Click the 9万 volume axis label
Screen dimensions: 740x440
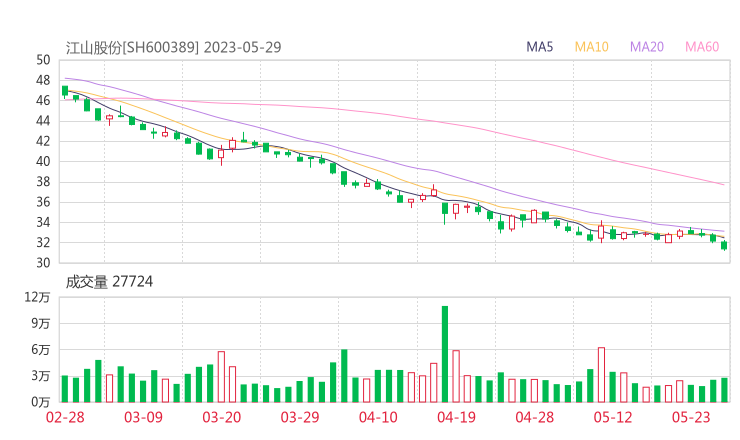coord(41,324)
